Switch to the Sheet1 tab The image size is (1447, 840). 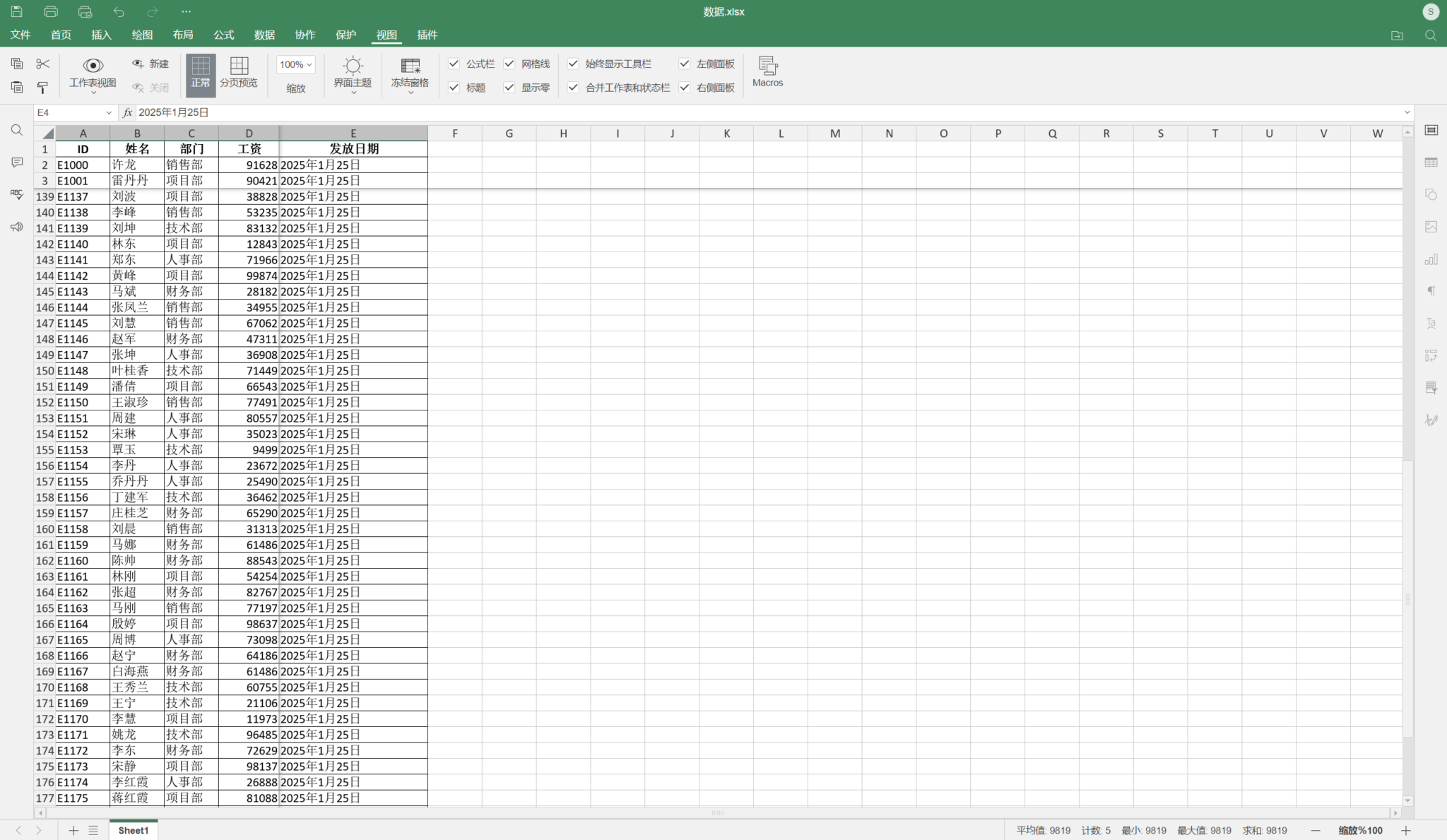(x=133, y=830)
